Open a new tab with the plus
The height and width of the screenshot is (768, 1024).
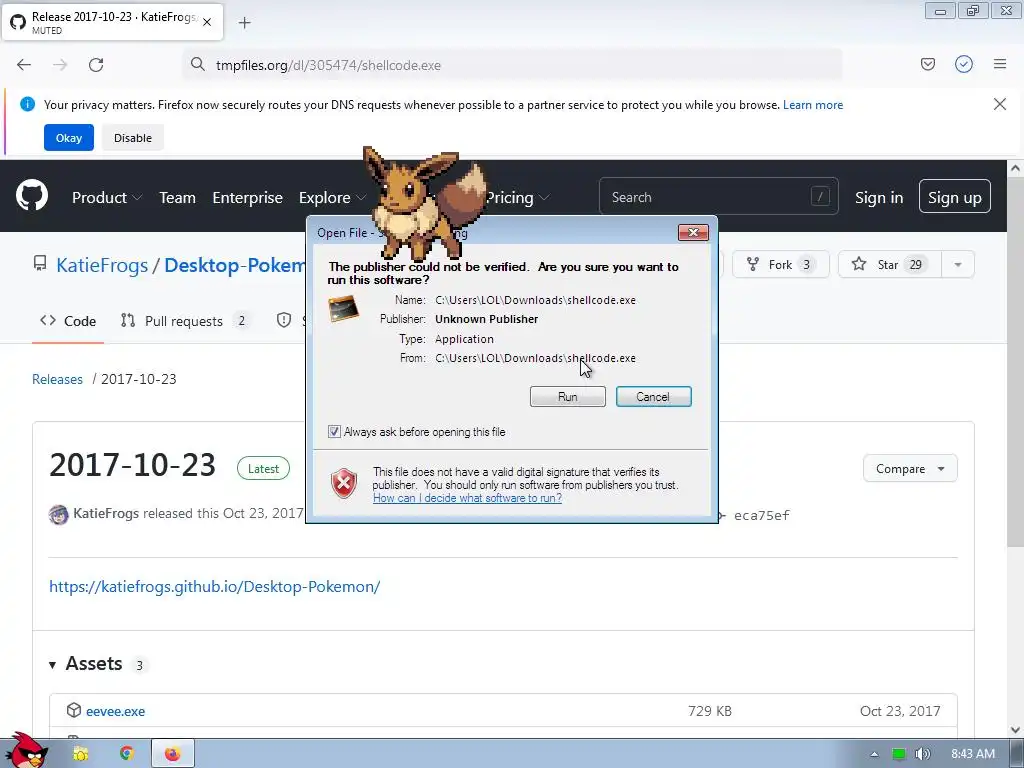coord(244,23)
